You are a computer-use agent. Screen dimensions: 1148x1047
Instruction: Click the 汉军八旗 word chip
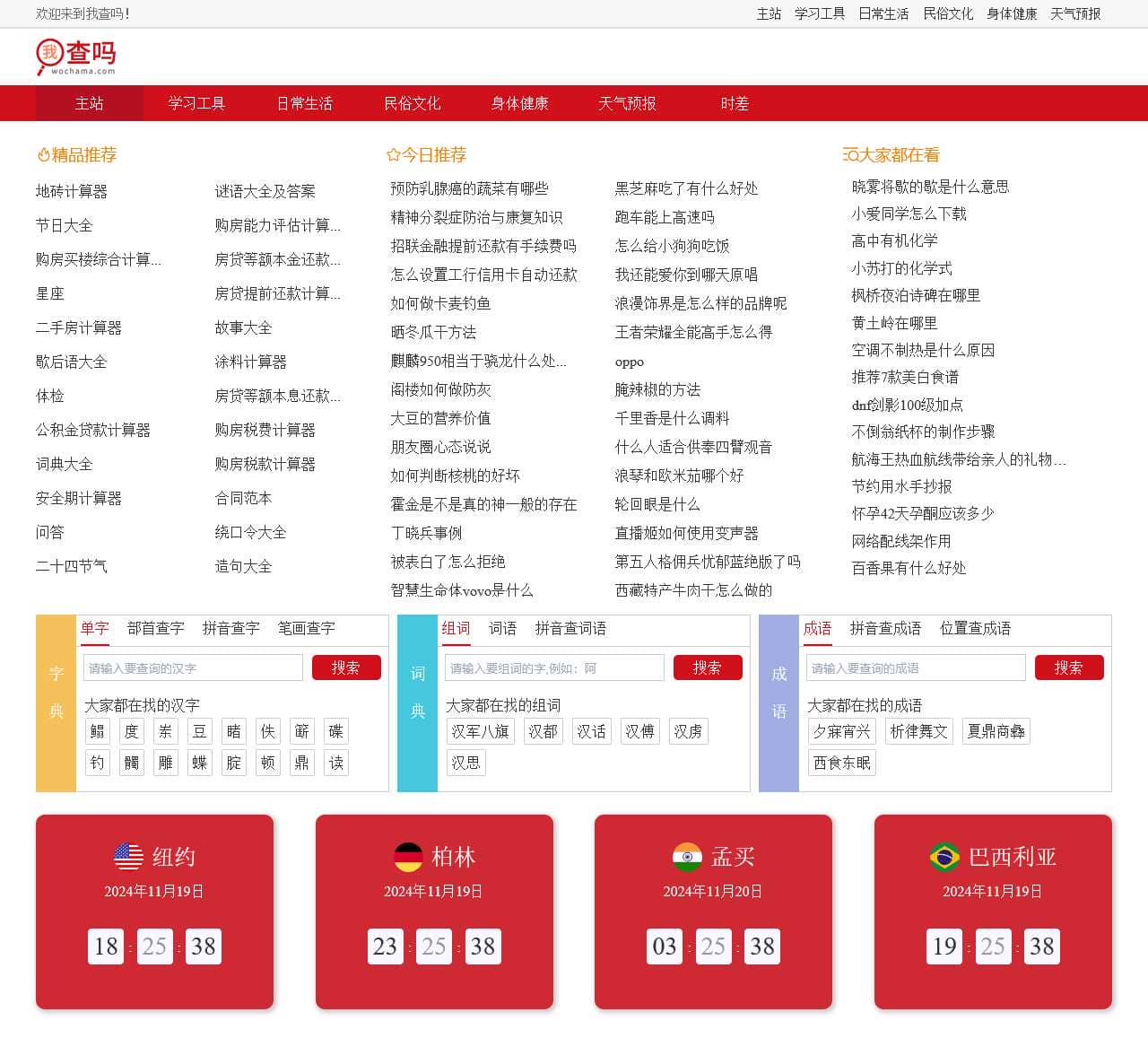(481, 731)
